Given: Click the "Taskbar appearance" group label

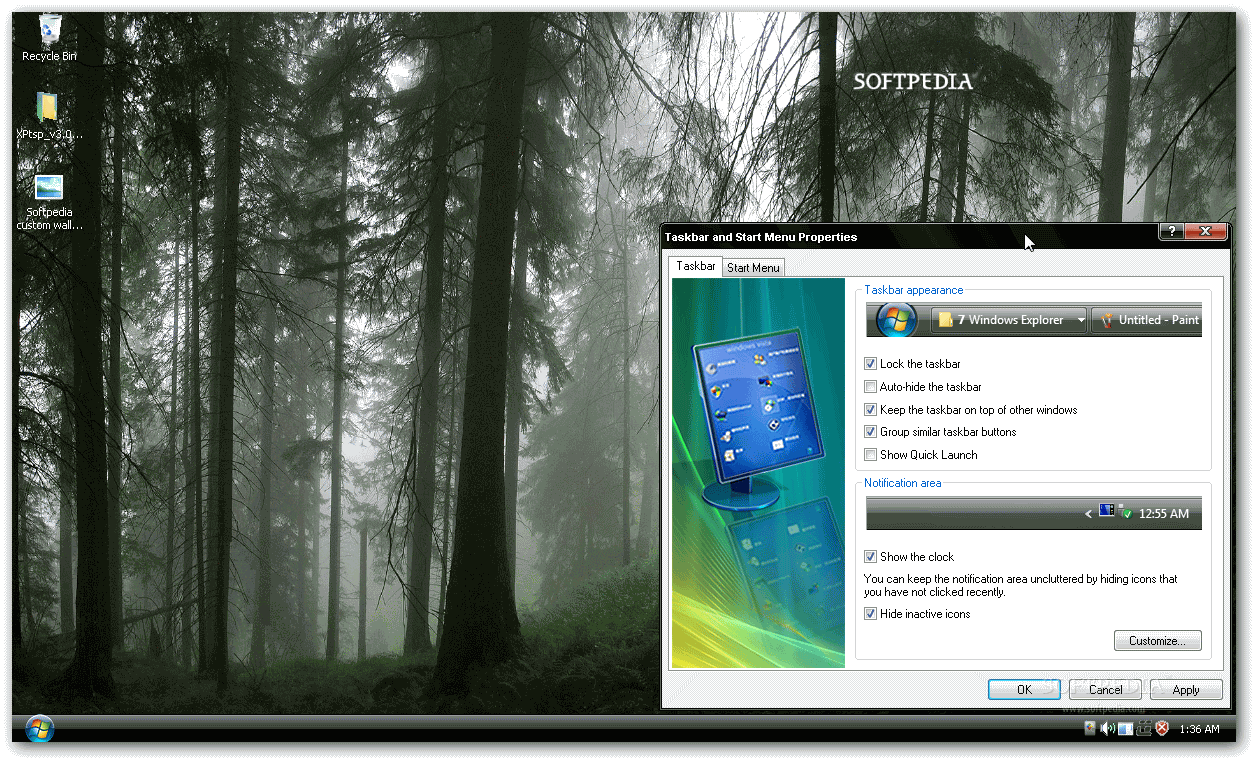Looking at the screenshot, I should click(914, 290).
